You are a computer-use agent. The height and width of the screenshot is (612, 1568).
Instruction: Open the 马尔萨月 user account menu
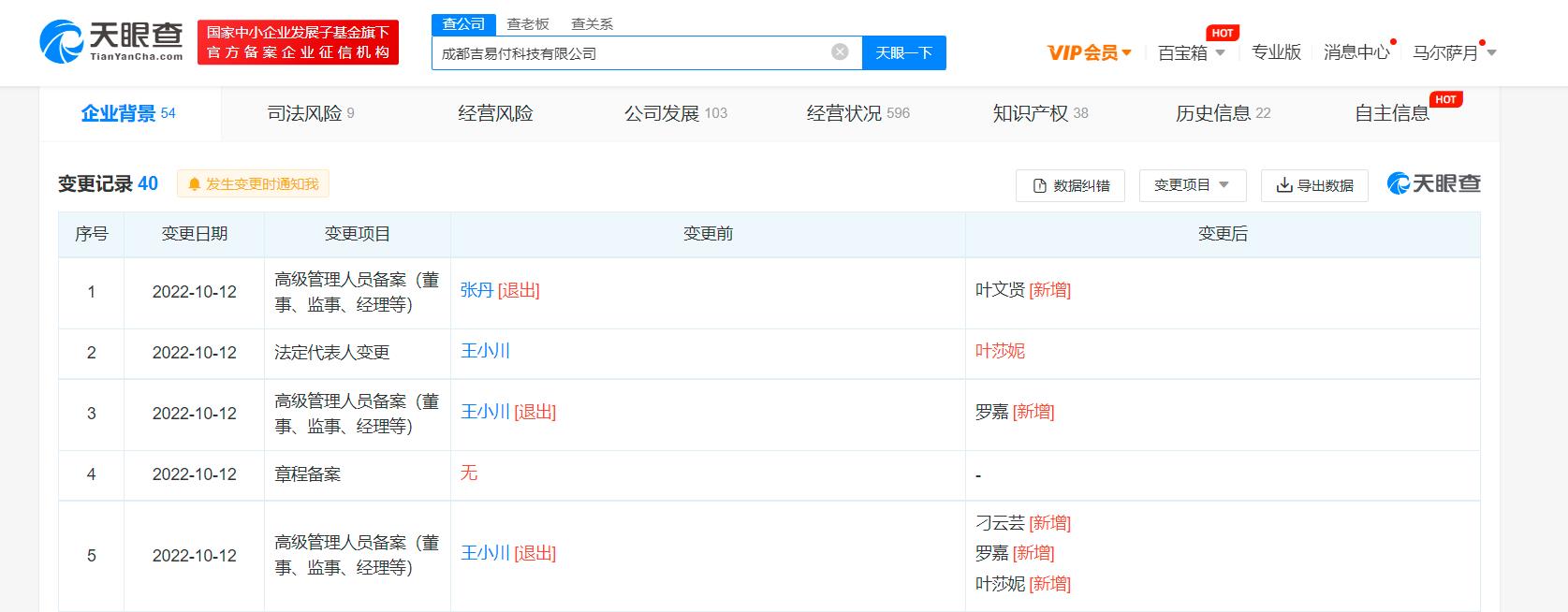(1454, 52)
